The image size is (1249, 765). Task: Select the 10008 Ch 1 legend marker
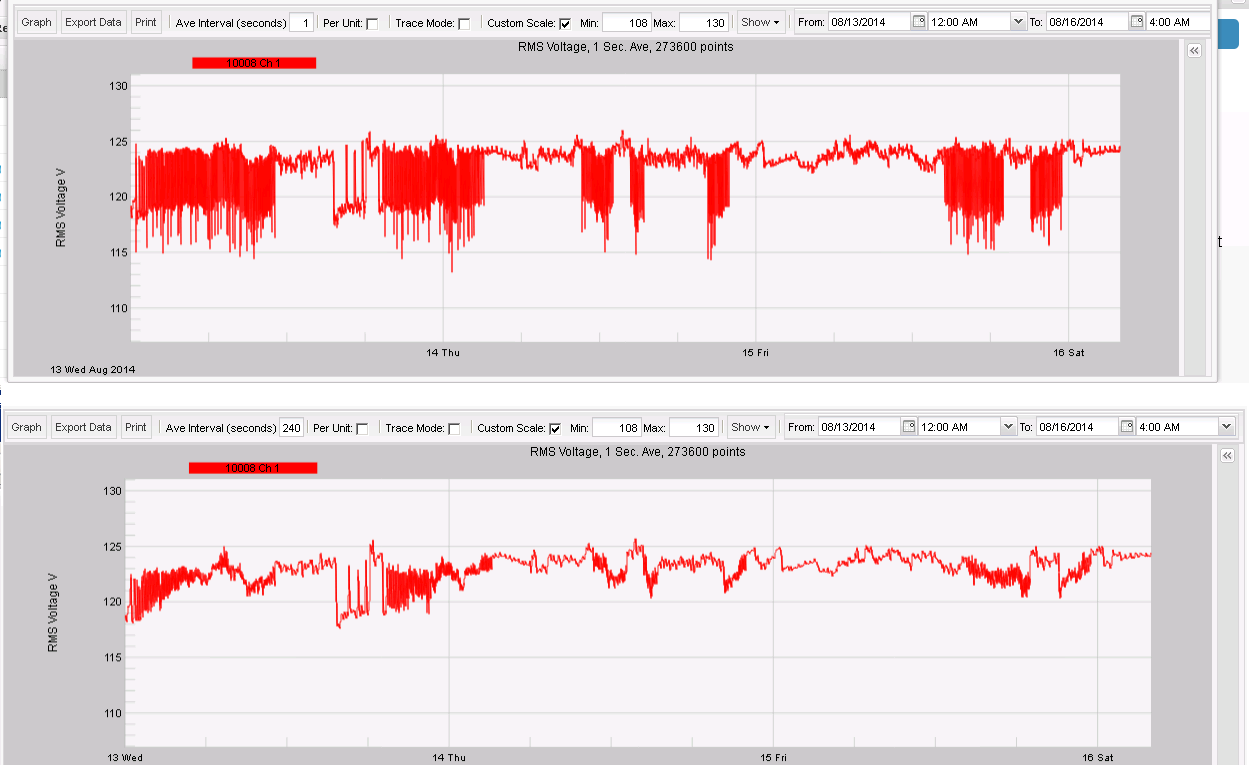pos(253,62)
